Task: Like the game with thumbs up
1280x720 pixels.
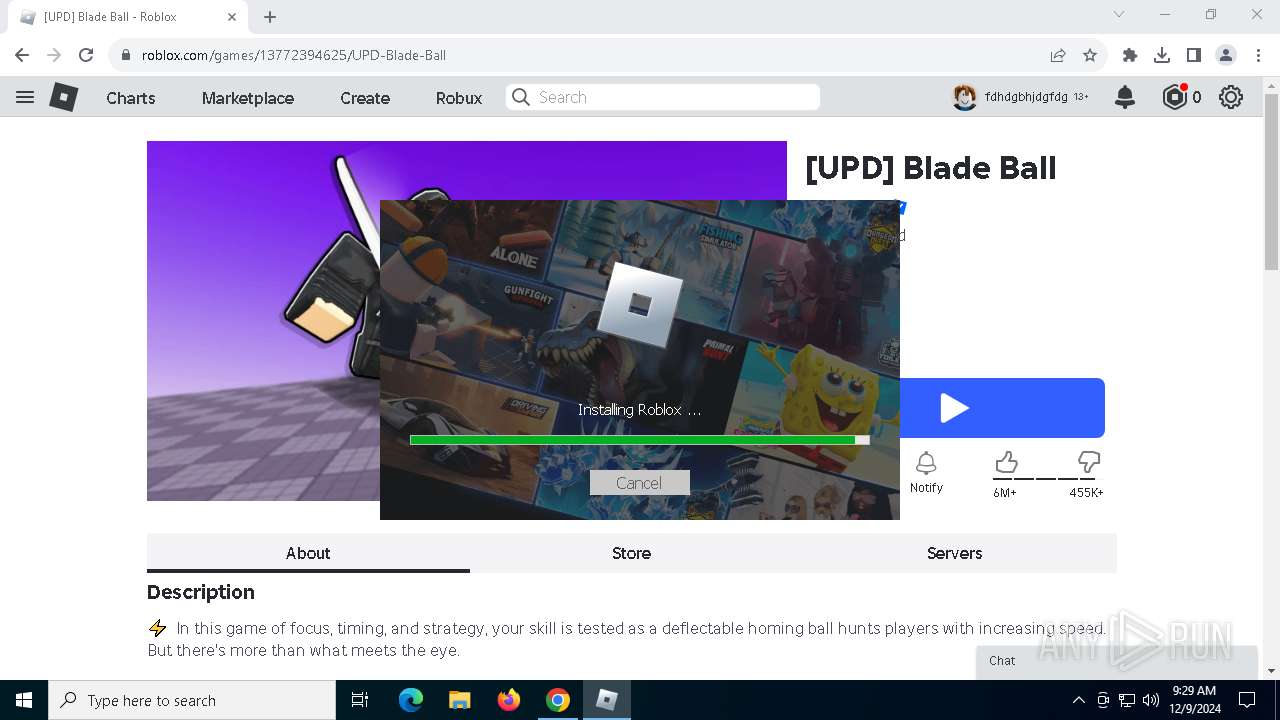Action: tap(1006, 462)
